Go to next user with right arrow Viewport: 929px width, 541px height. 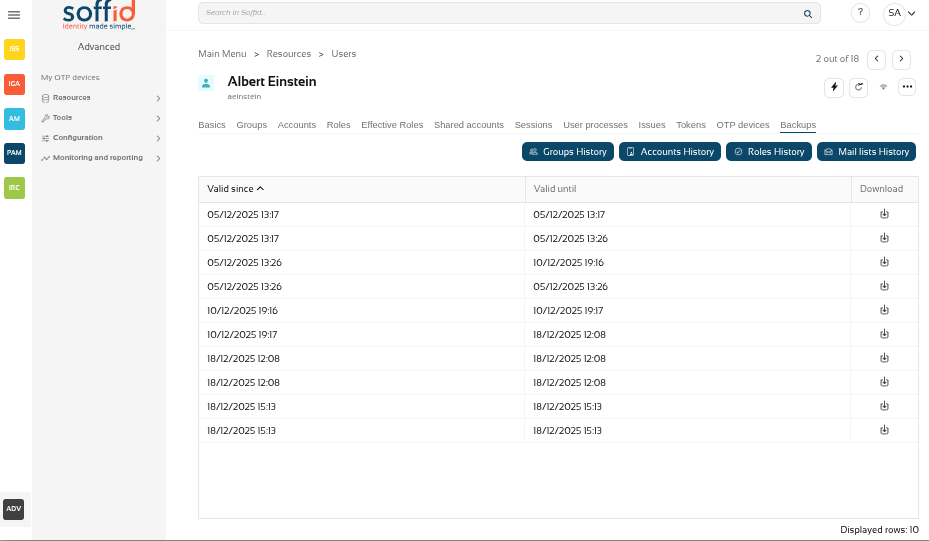tap(901, 59)
